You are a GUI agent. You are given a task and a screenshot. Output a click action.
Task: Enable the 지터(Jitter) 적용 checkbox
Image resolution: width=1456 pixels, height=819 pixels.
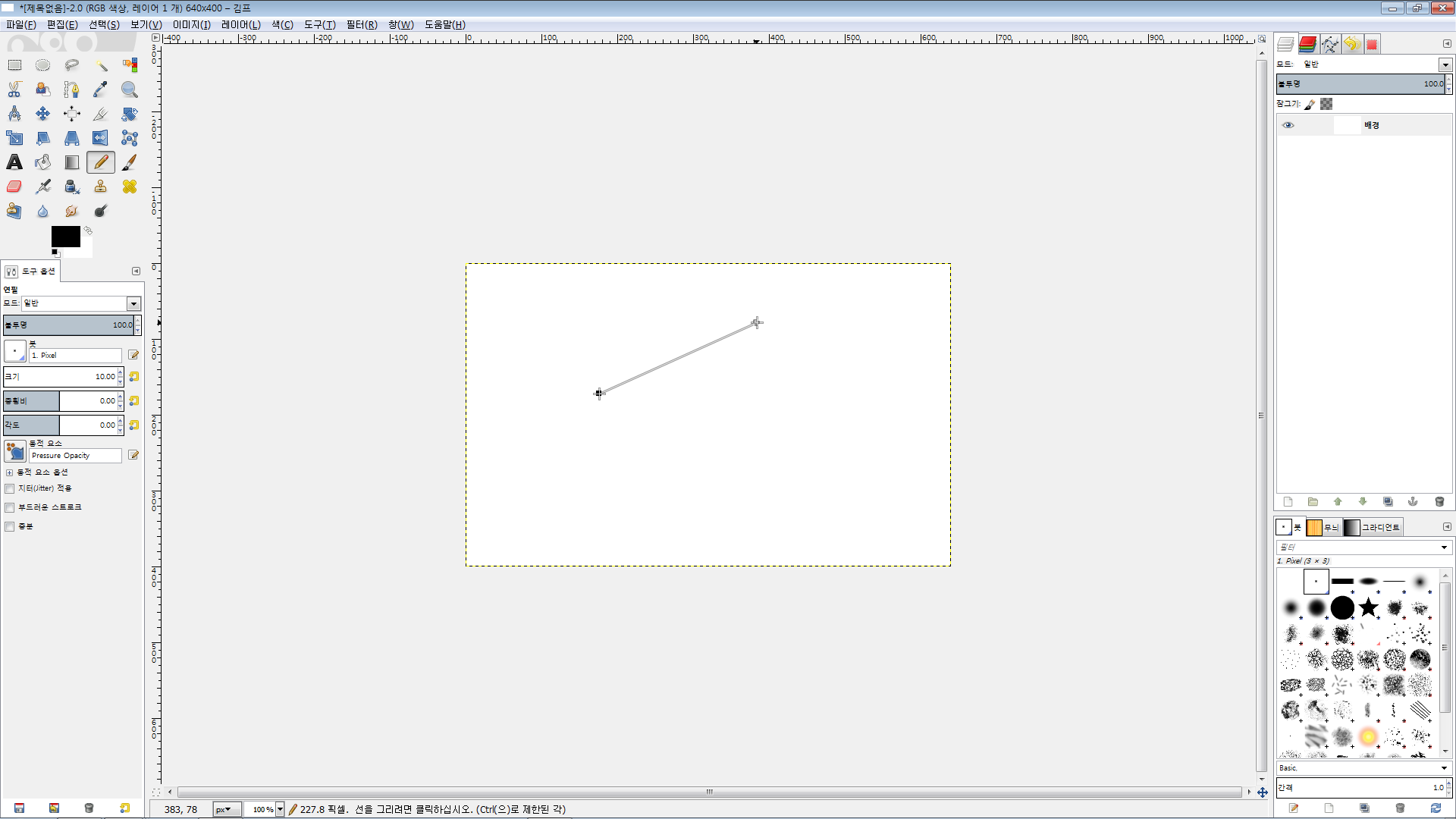pos(10,488)
